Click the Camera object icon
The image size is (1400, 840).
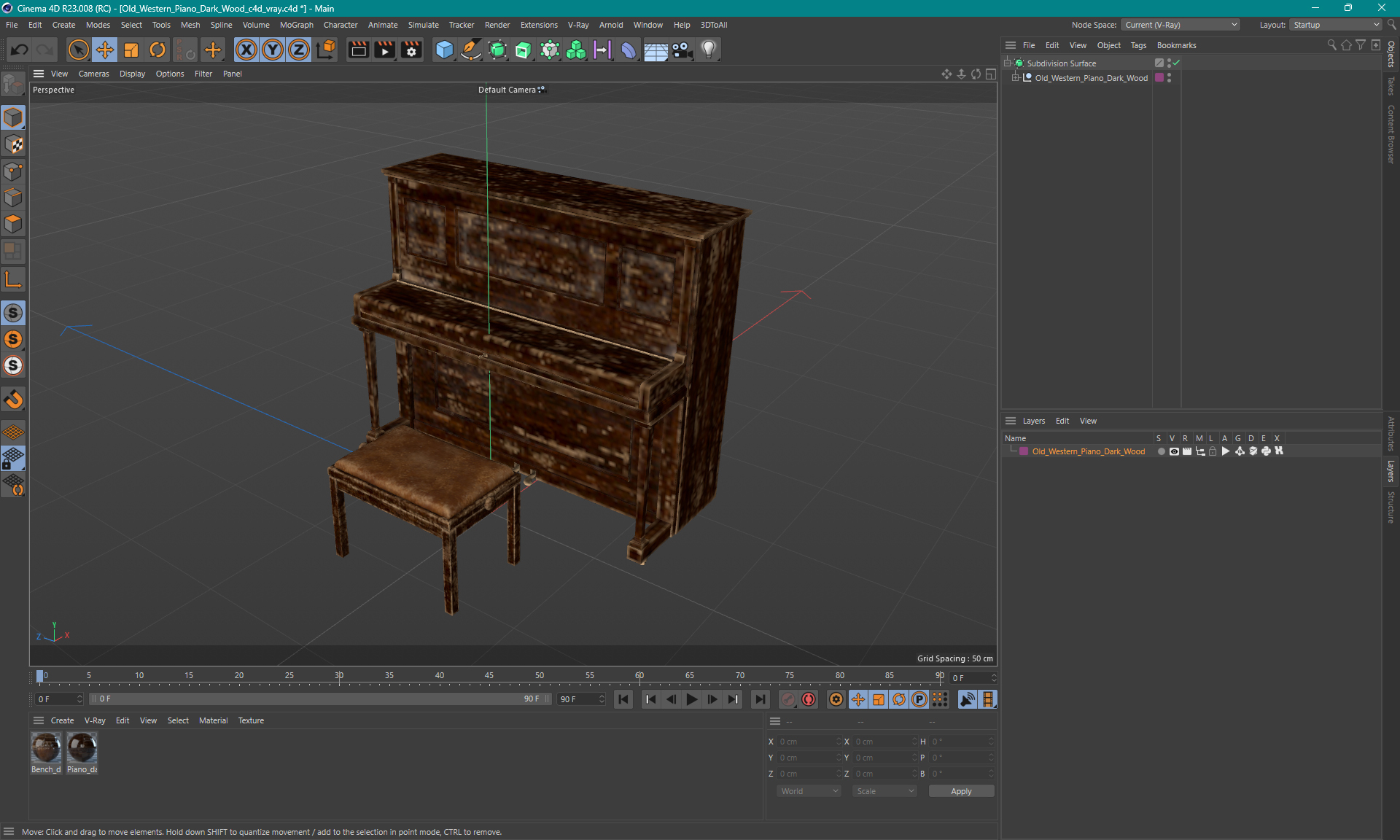tap(682, 50)
